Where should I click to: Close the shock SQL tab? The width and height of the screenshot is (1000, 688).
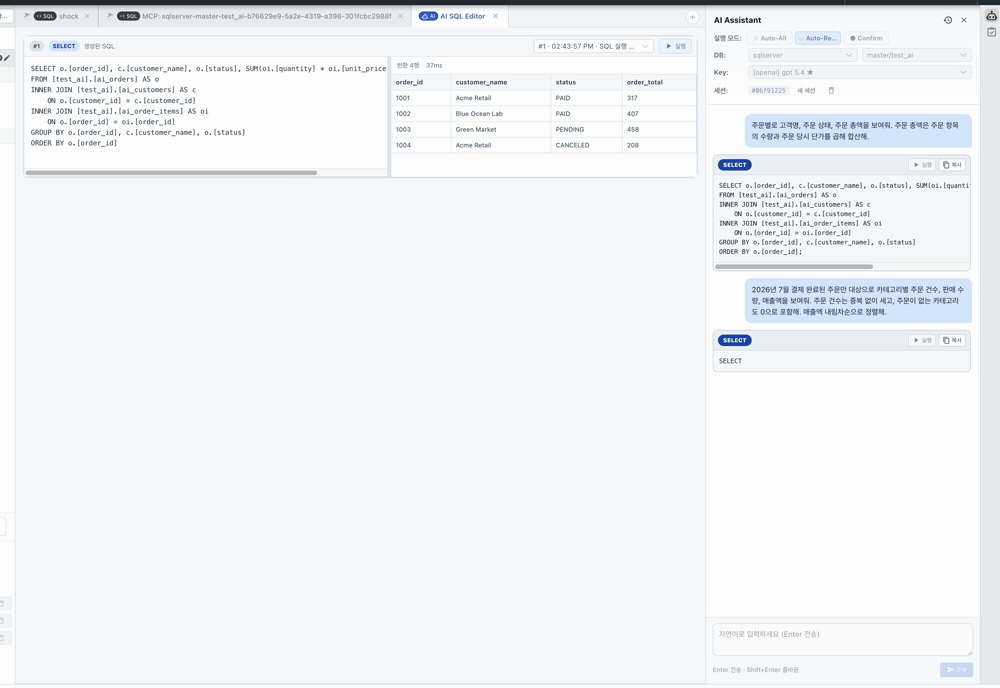coord(87,16)
